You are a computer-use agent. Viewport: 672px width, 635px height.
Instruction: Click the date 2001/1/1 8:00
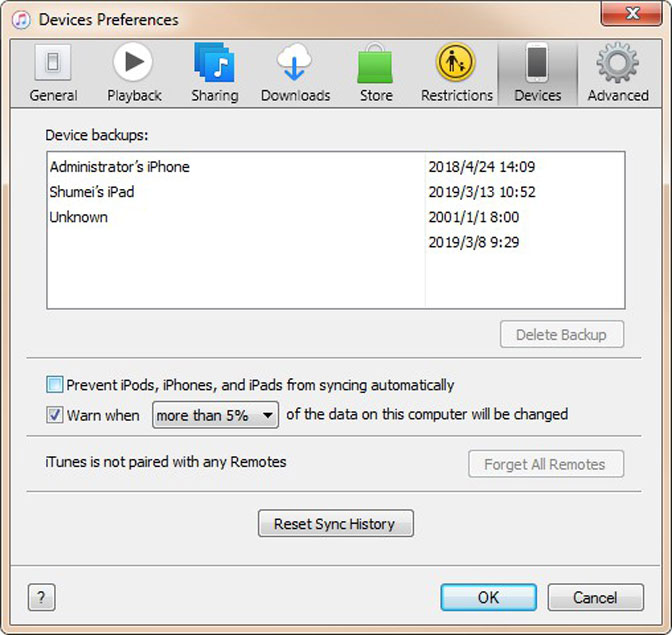(474, 217)
